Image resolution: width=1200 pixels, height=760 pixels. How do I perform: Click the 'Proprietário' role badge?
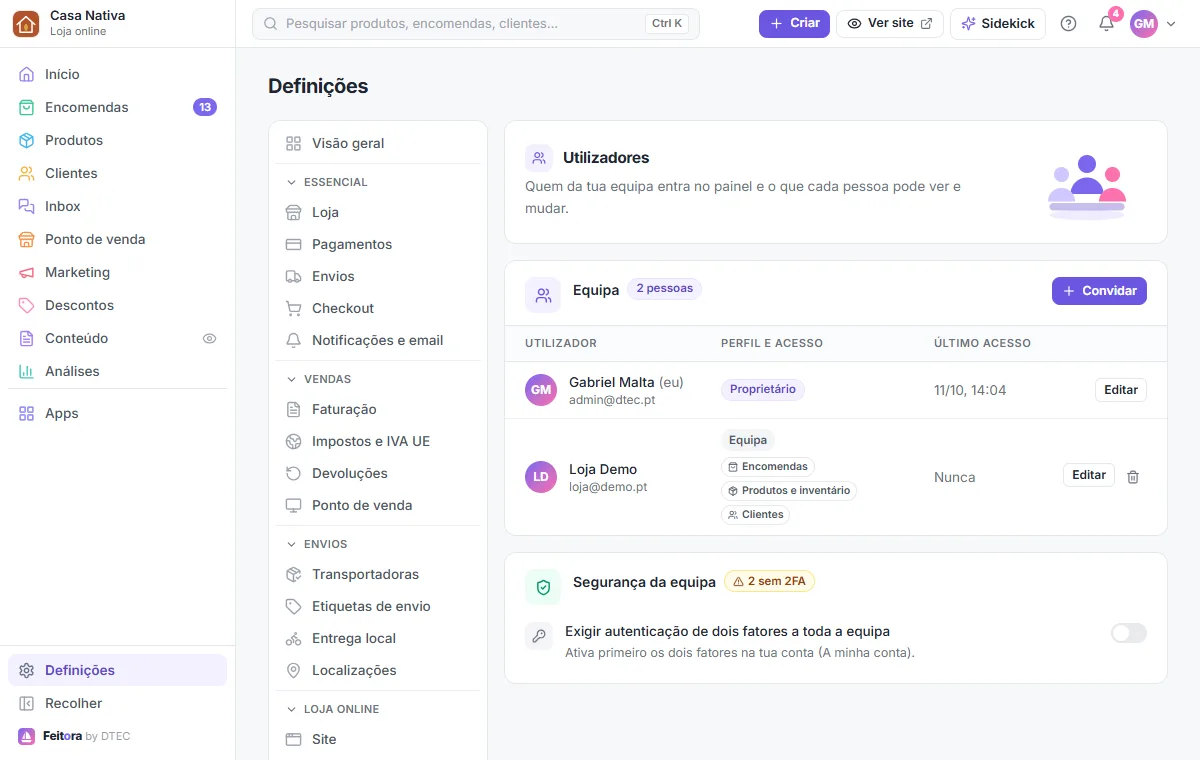(x=763, y=389)
